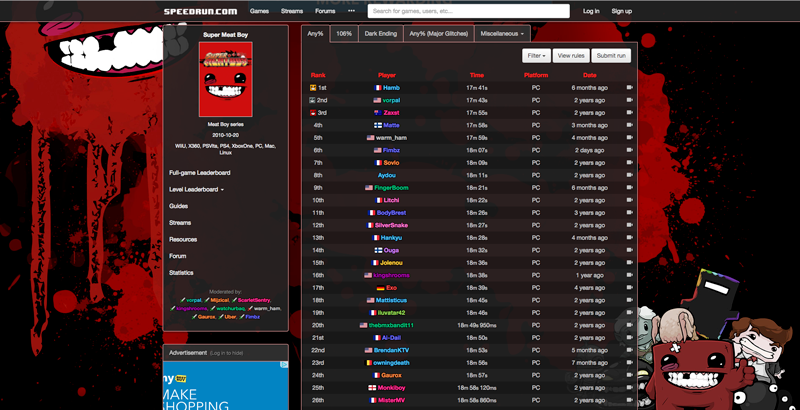Switch to Any% (Major Glitches) tab

coord(439,34)
